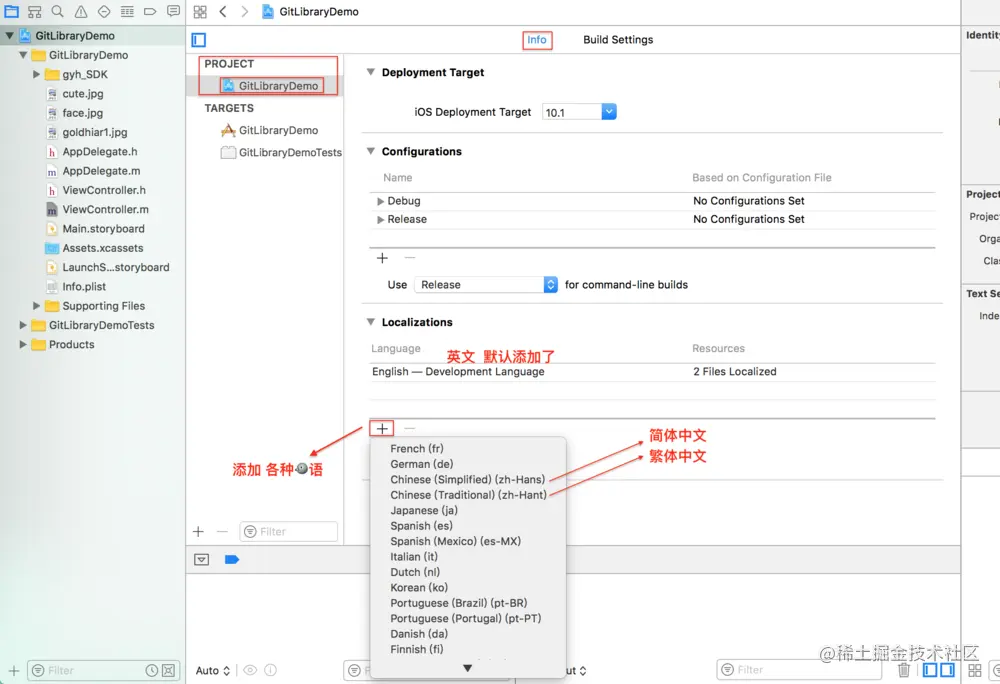This screenshot has height=684, width=1000.
Task: Collapse the Localizations section
Action: [x=371, y=322]
